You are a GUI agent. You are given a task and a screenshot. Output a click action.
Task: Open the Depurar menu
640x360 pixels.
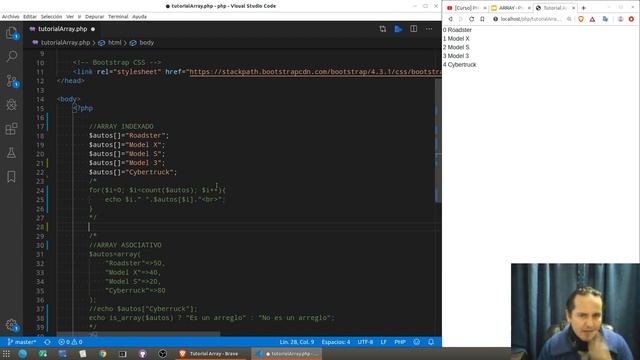point(95,17)
